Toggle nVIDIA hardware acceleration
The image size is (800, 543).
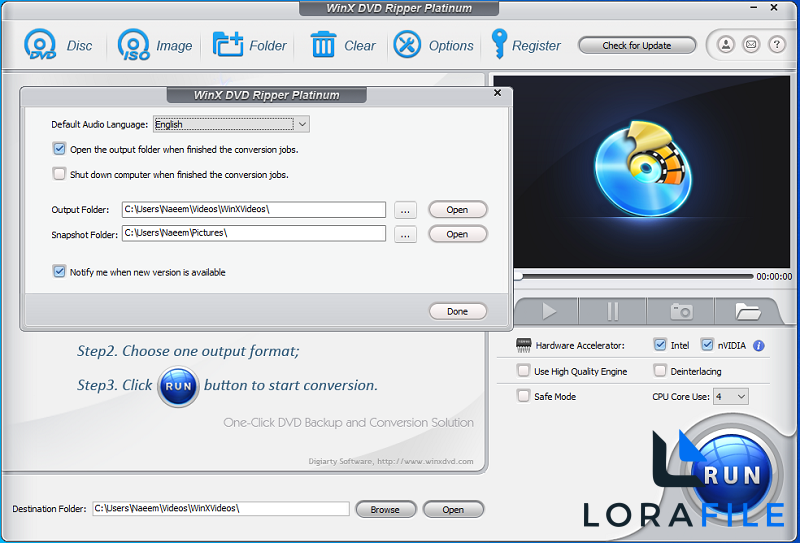[x=707, y=345]
